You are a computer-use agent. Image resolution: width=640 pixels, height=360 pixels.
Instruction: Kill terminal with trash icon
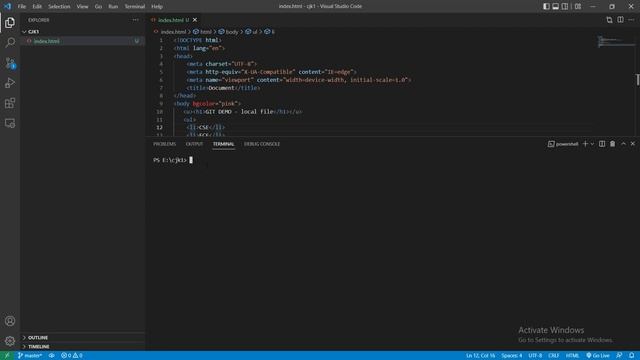point(612,144)
